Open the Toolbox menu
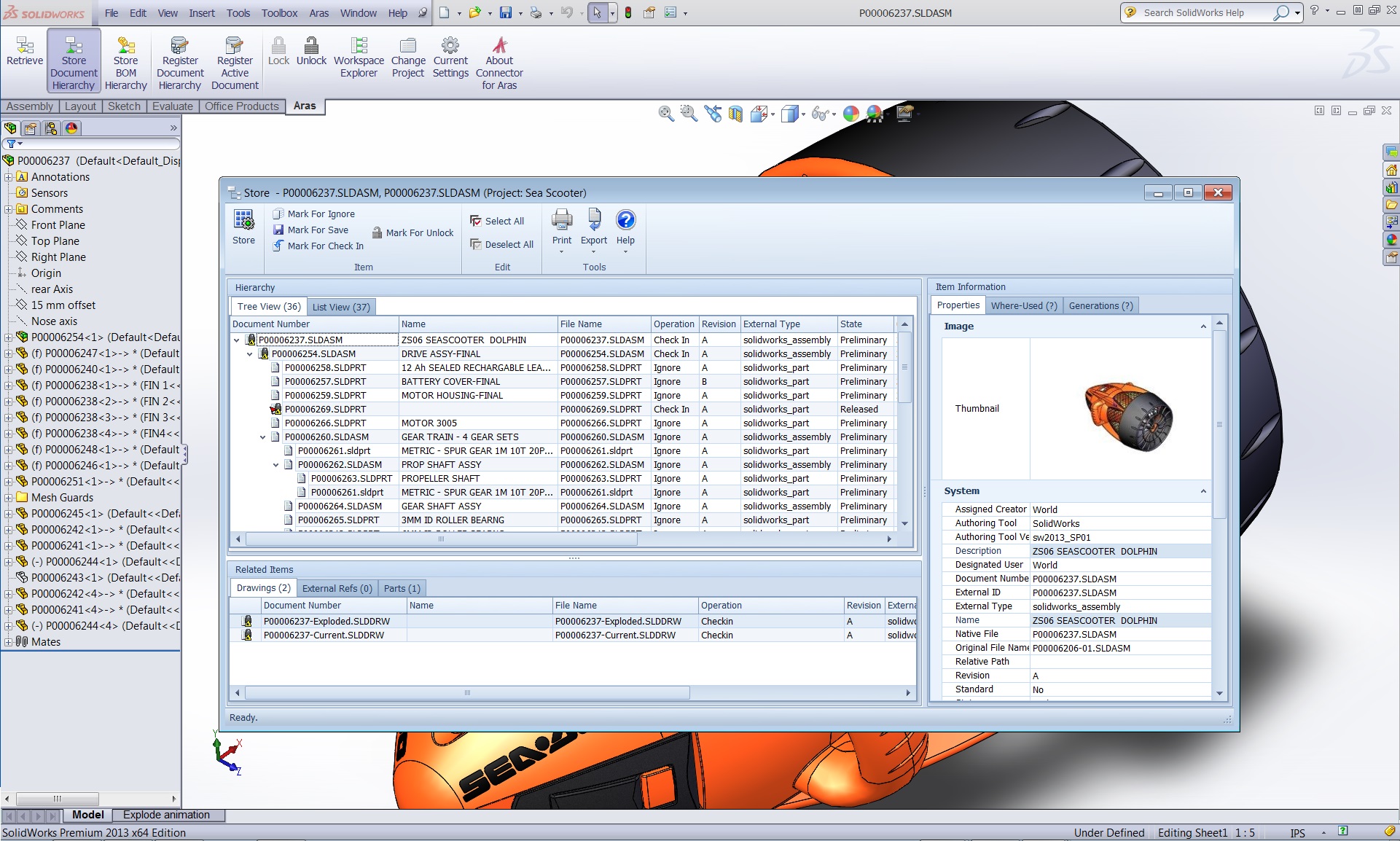1400x841 pixels. pyautogui.click(x=280, y=13)
